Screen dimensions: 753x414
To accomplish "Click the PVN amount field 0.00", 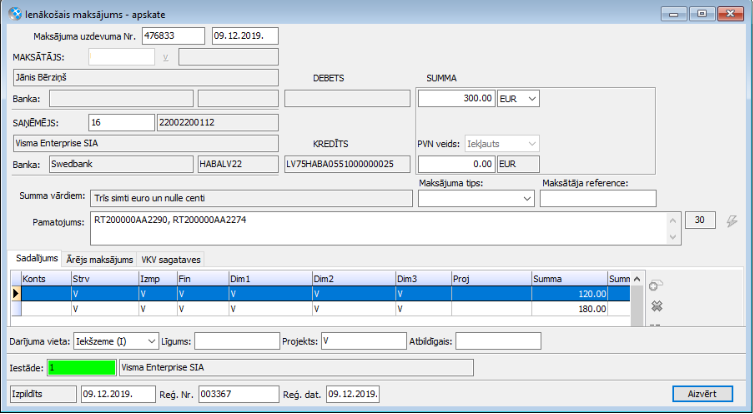I will 456,164.
